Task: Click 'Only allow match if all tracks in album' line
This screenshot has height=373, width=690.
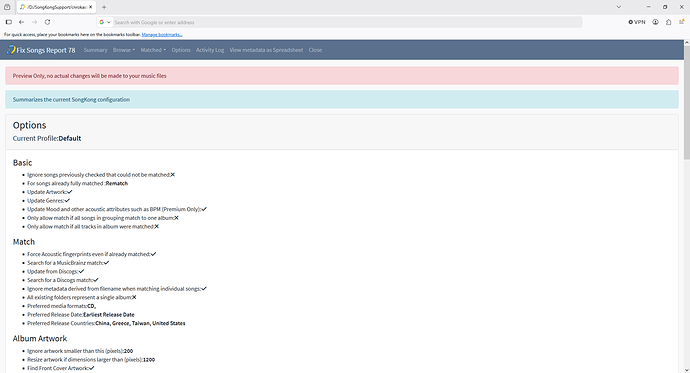Action: click(93, 227)
